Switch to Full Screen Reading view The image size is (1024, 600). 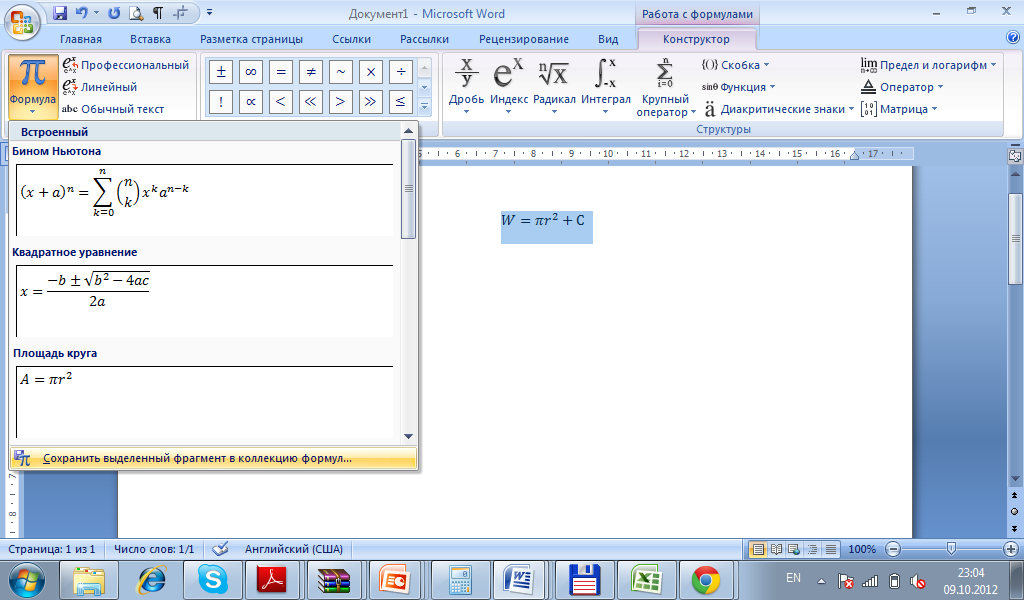(776, 549)
